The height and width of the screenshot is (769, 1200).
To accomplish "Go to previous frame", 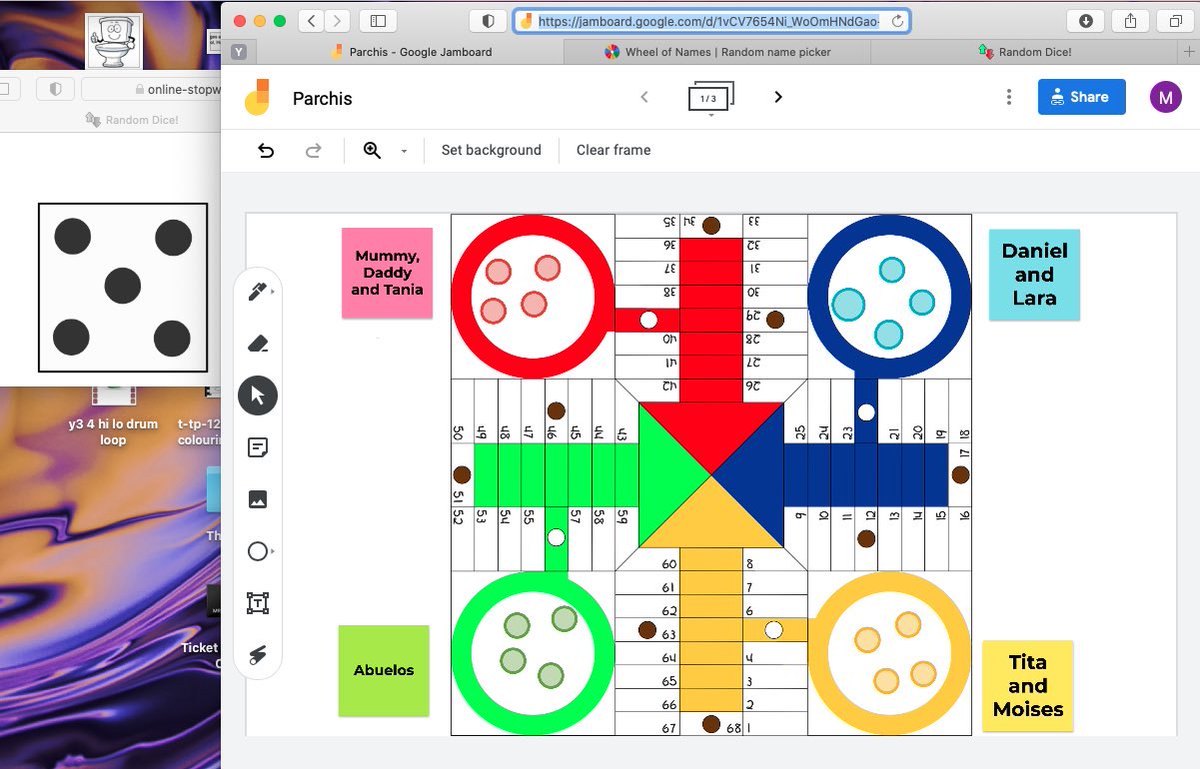I will pos(644,97).
